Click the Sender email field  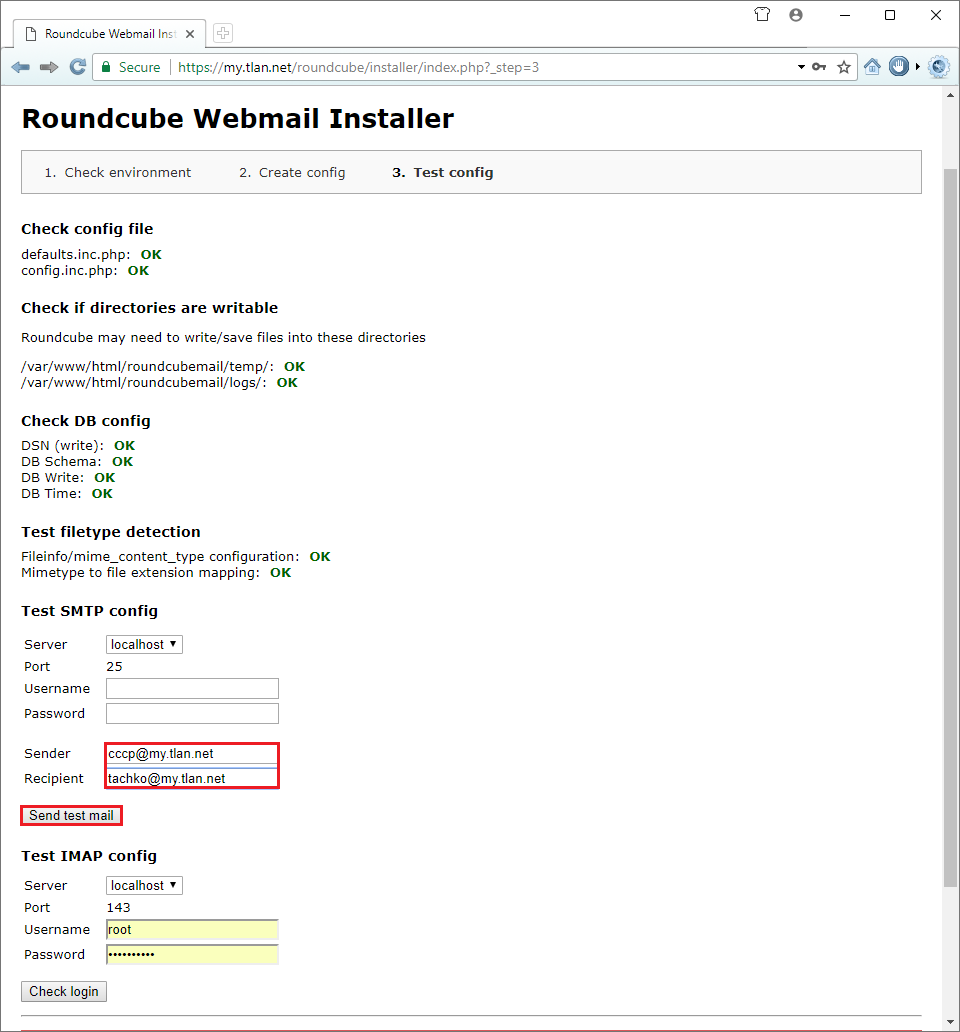click(x=192, y=754)
